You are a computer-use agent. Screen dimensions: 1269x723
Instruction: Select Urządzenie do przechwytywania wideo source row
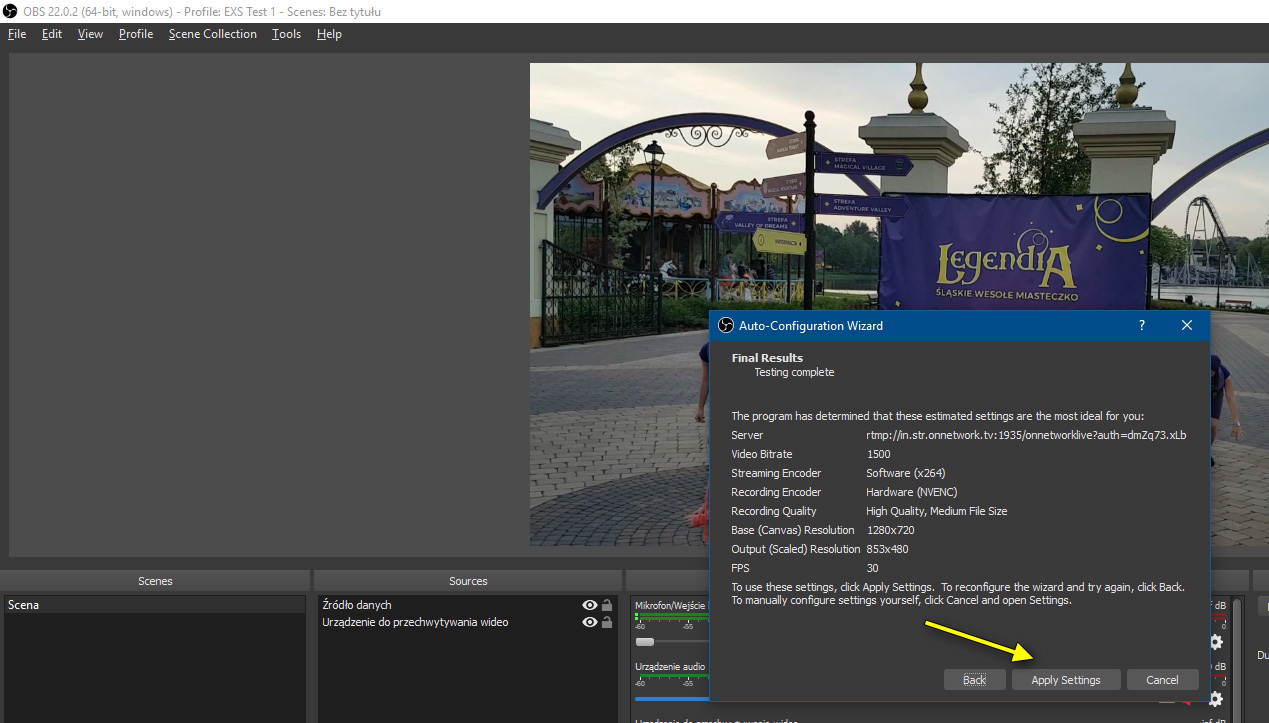coord(468,622)
